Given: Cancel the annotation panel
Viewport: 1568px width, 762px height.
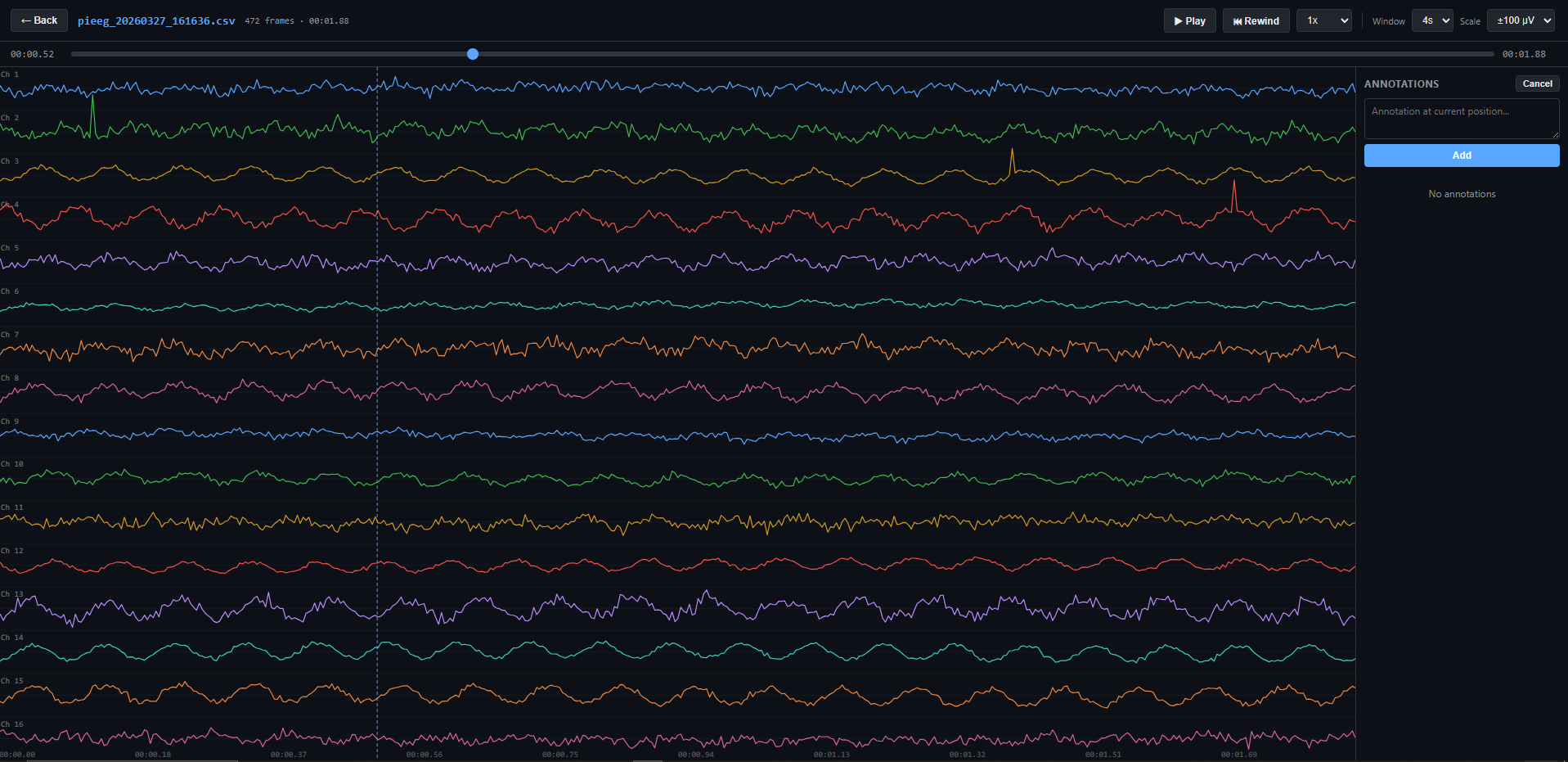Looking at the screenshot, I should point(1537,83).
